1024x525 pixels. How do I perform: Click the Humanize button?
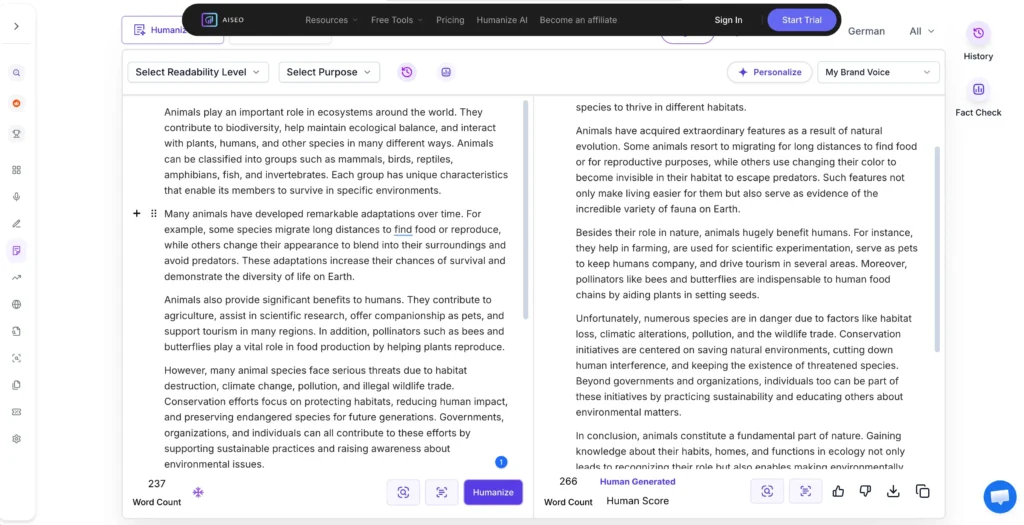coord(493,492)
